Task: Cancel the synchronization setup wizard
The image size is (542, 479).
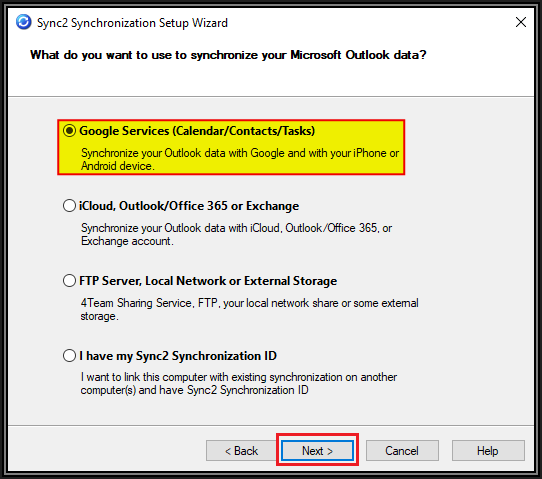Action: click(x=402, y=451)
